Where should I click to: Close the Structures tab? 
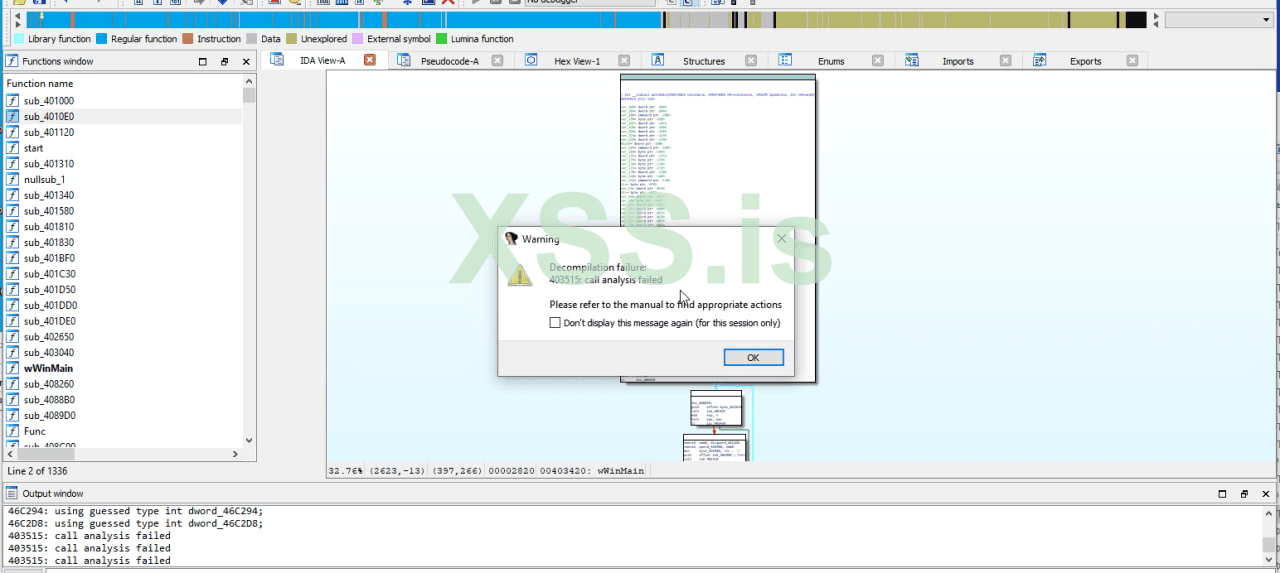point(750,60)
